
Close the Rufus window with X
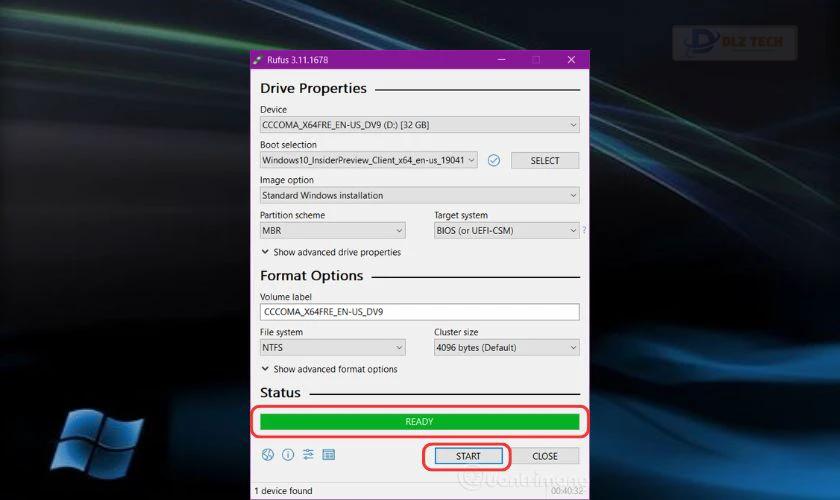click(x=571, y=59)
